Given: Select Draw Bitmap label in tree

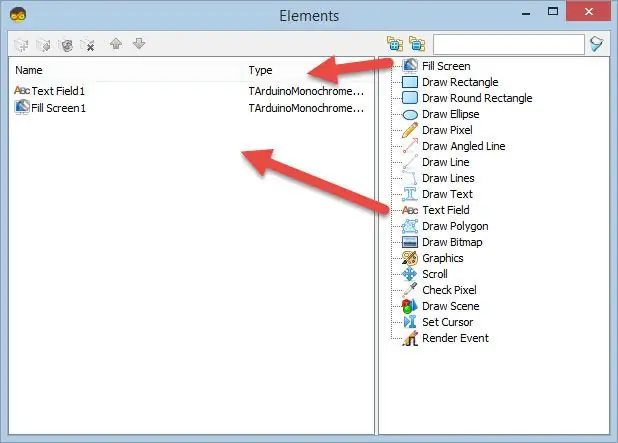Looking at the screenshot, I should [452, 242].
